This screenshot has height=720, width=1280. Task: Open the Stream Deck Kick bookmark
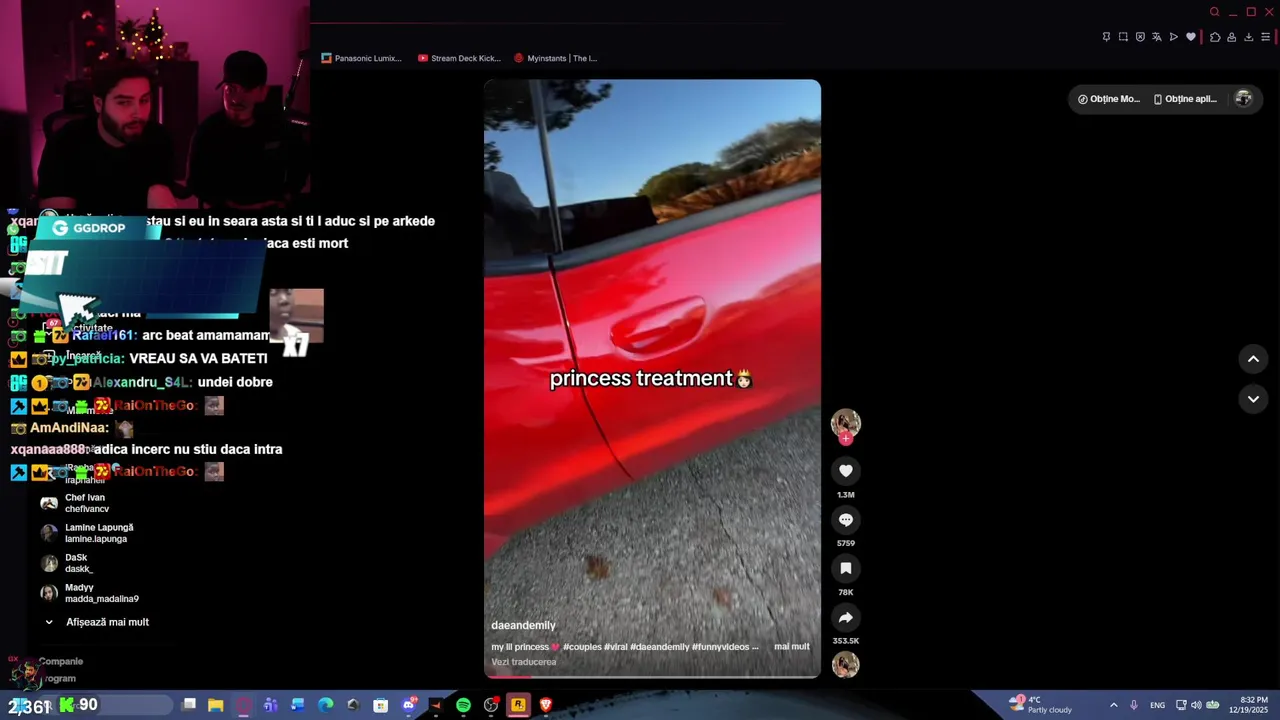[x=459, y=58]
